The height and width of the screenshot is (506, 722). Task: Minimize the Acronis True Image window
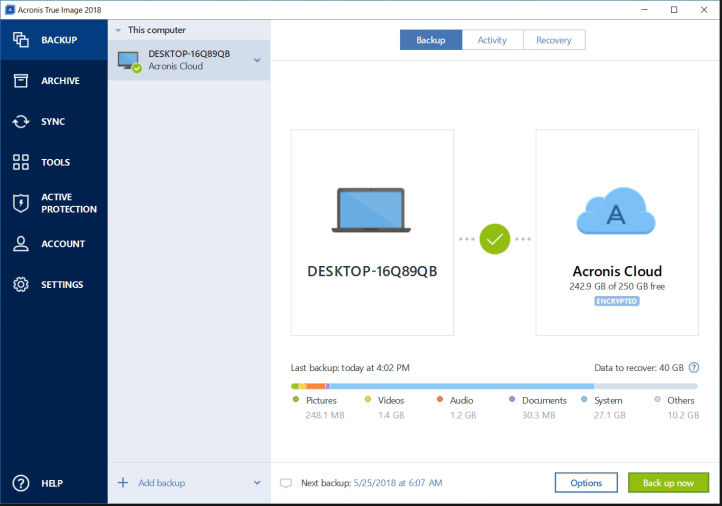(x=644, y=10)
